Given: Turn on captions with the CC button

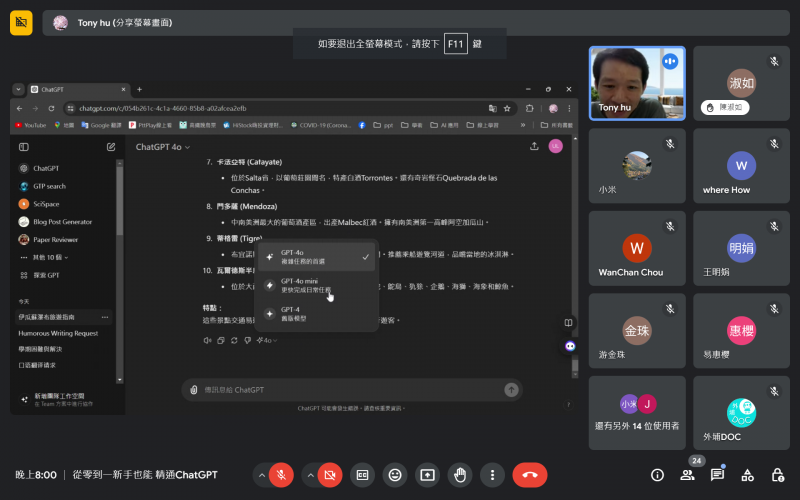Looking at the screenshot, I should point(362,475).
